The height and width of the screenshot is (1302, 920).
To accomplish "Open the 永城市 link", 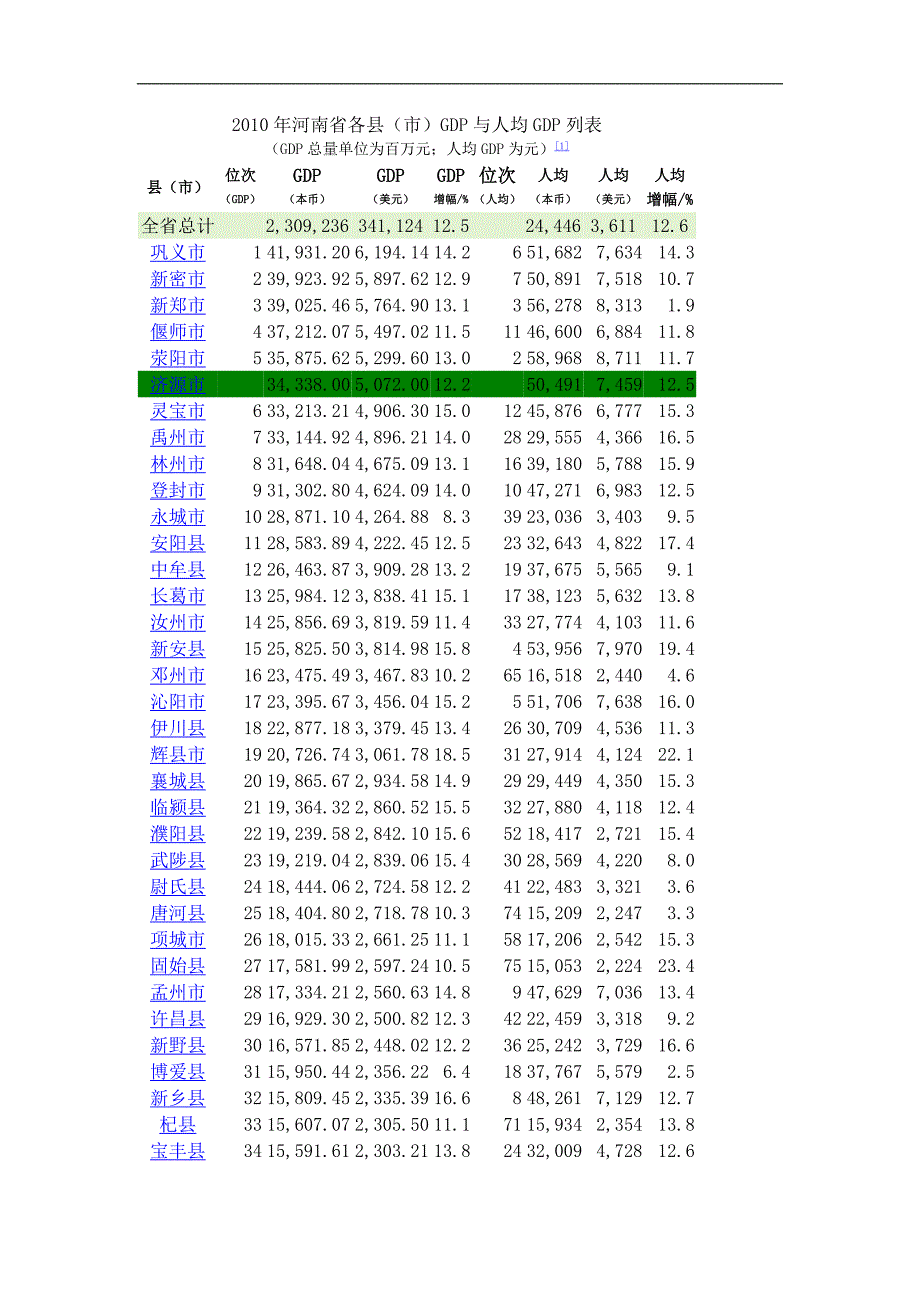I will [x=177, y=518].
